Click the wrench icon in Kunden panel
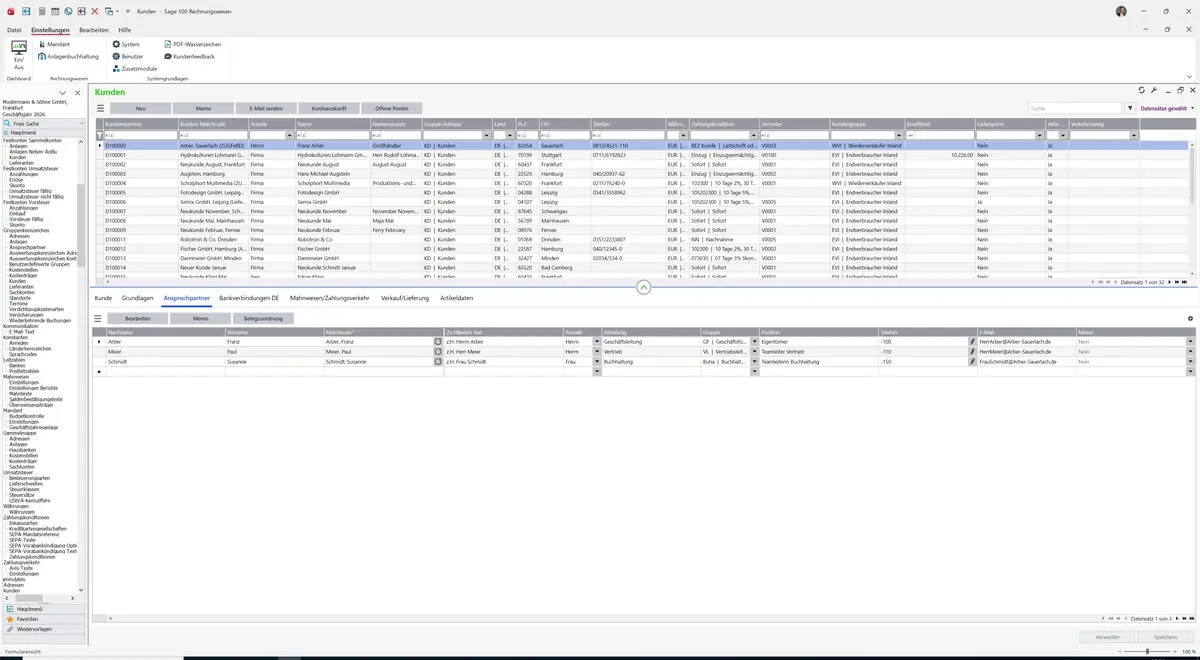The height and width of the screenshot is (660, 1200). 1154,90
